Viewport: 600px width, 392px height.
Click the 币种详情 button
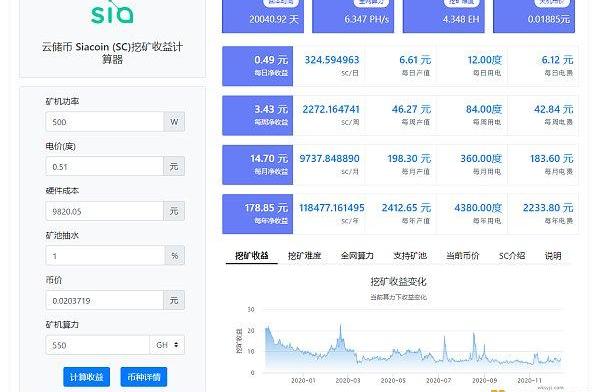click(144, 377)
